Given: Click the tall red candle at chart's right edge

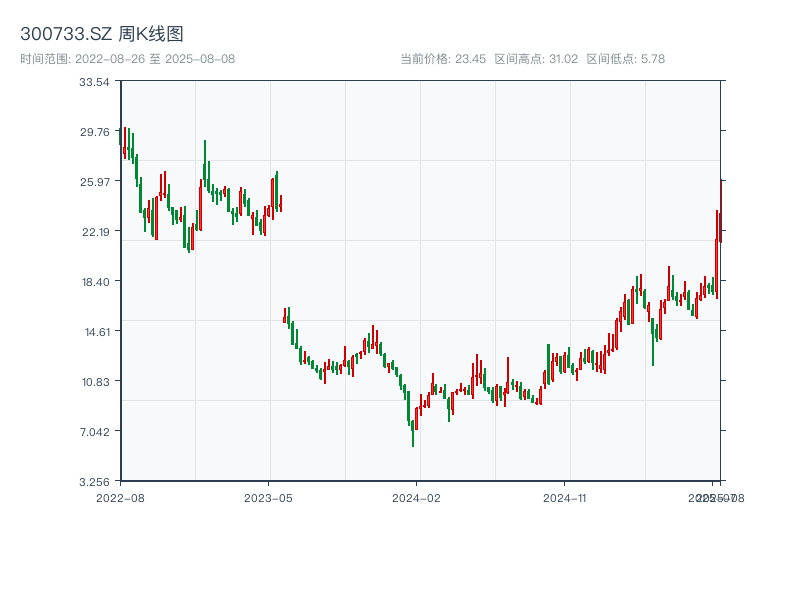Looking at the screenshot, I should click(x=717, y=255).
